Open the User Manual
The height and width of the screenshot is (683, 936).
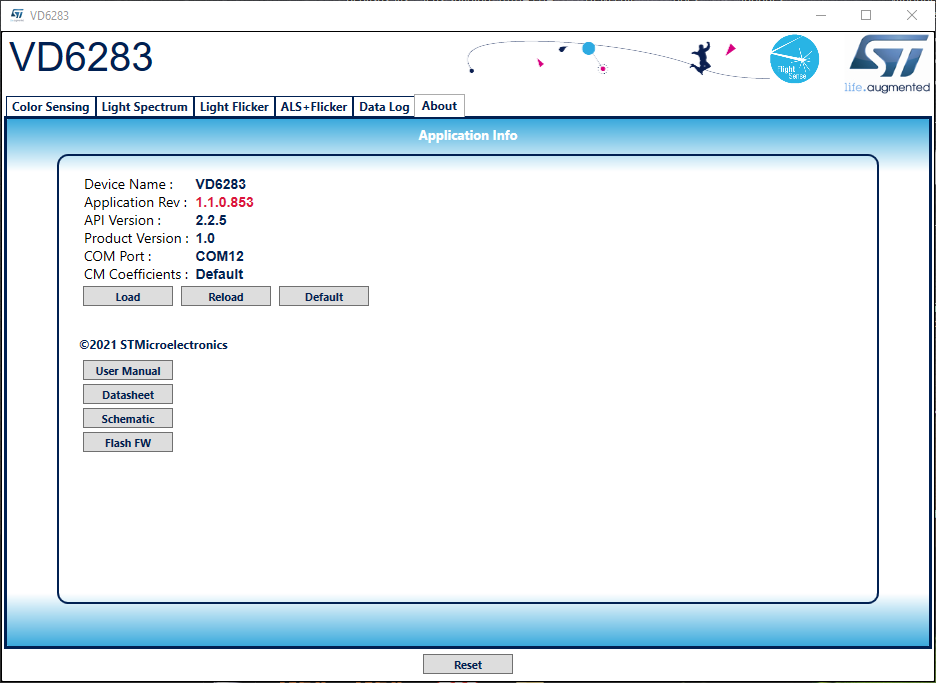pos(128,371)
